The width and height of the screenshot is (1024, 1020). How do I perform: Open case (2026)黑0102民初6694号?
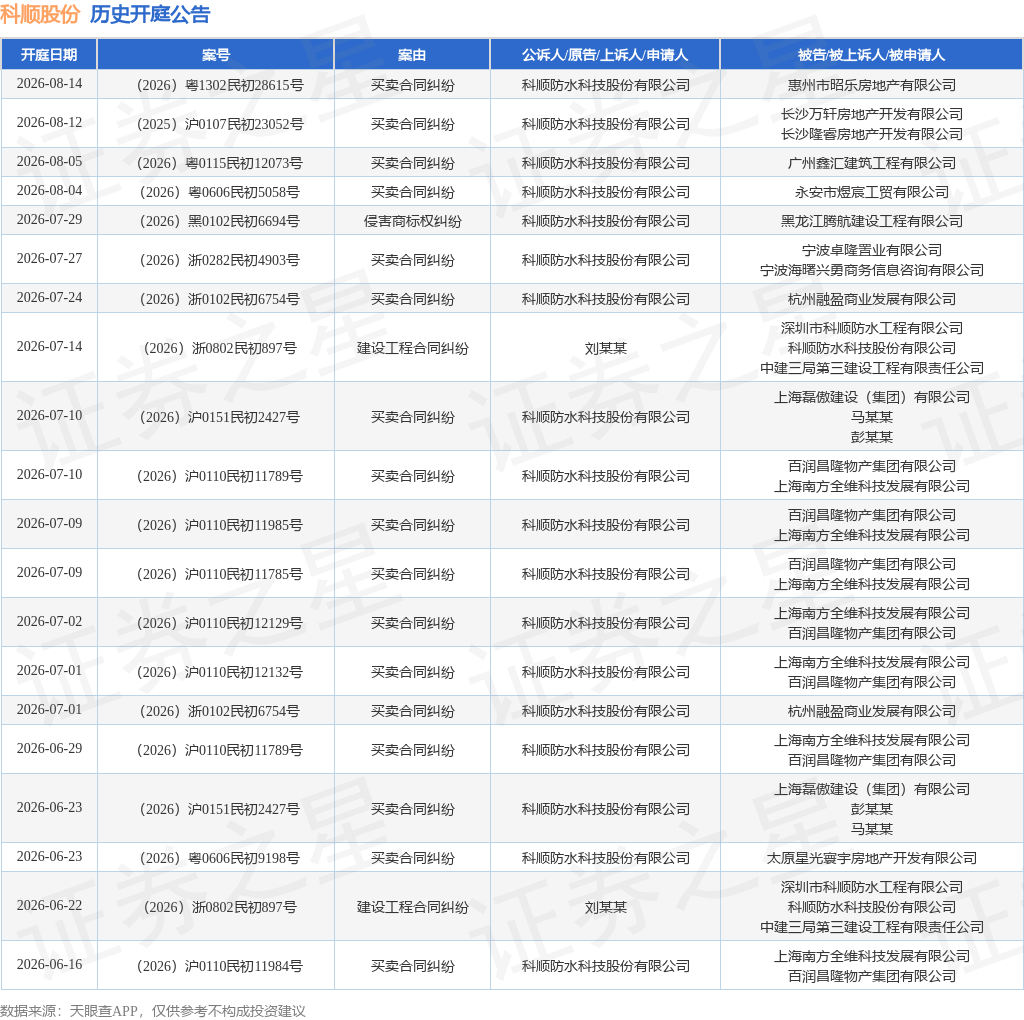(219, 221)
